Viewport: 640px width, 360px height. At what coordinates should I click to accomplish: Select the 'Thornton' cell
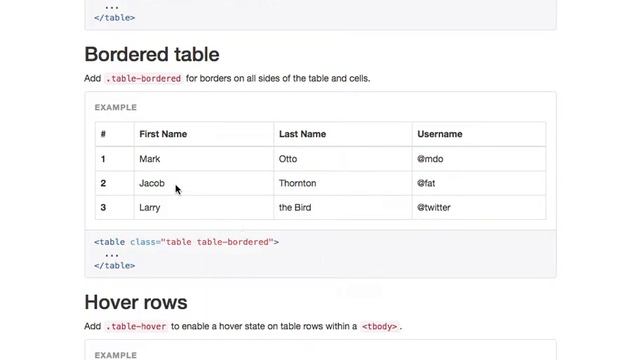click(x=343, y=183)
